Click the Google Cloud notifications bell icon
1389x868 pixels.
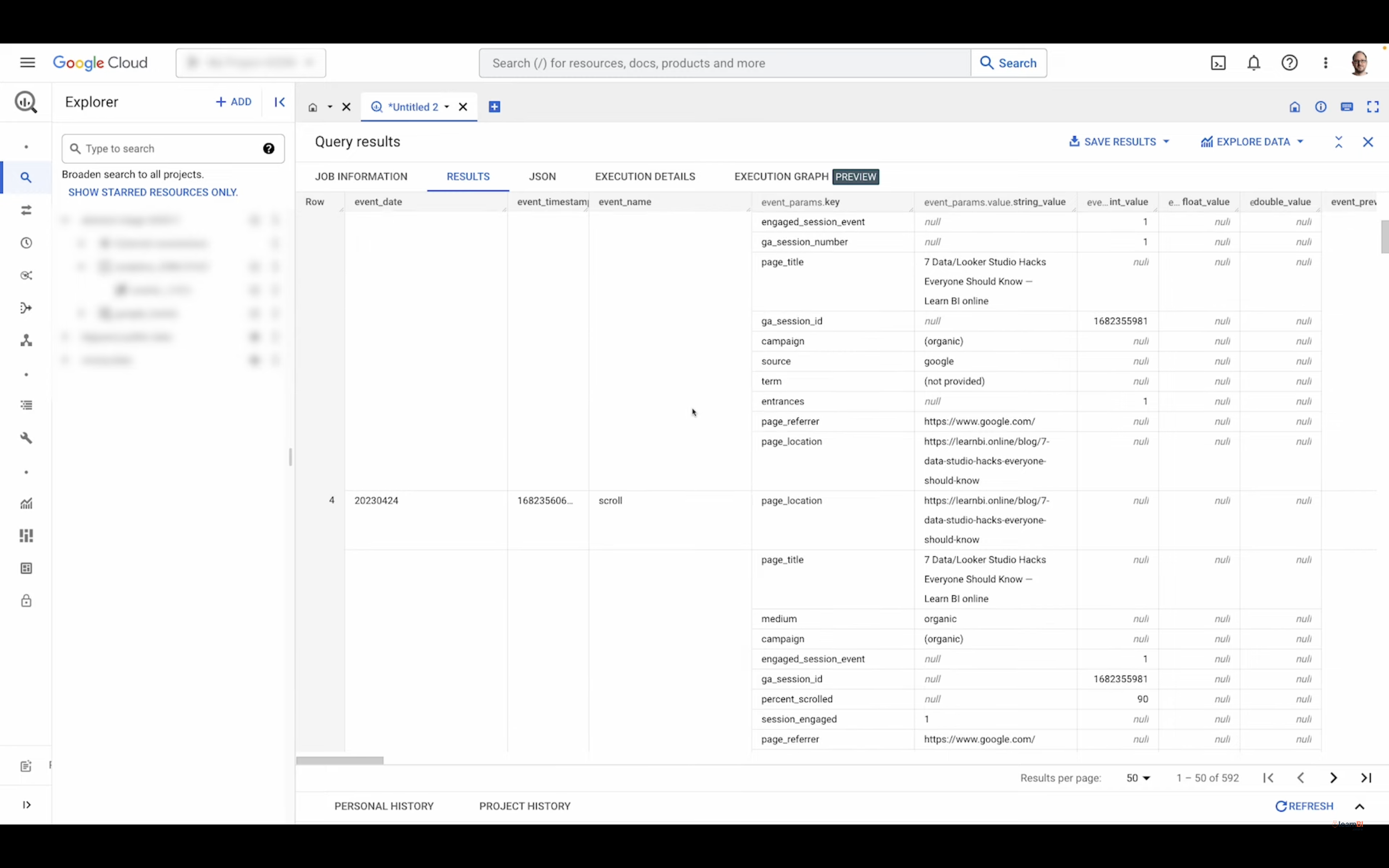[x=1253, y=63]
